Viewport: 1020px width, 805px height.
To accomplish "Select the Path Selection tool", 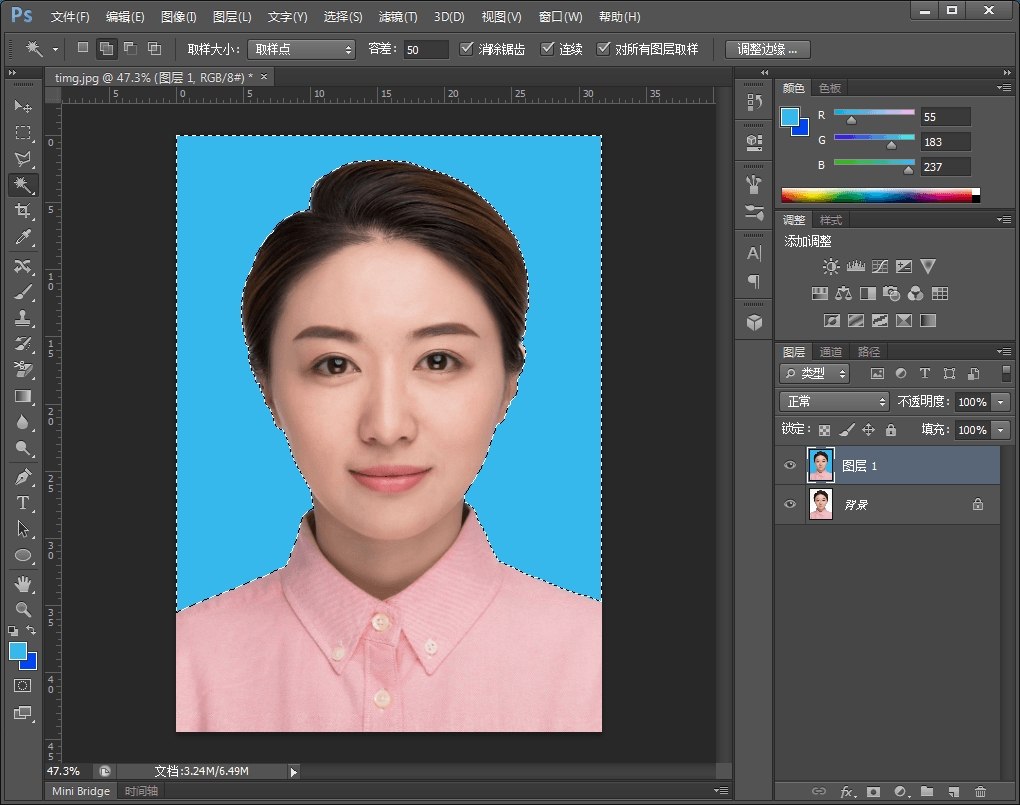I will (23, 529).
